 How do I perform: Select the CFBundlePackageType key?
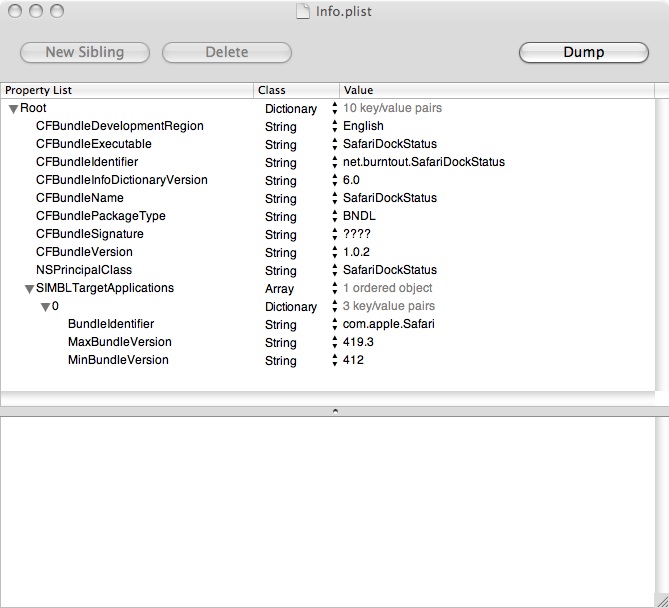tap(101, 216)
